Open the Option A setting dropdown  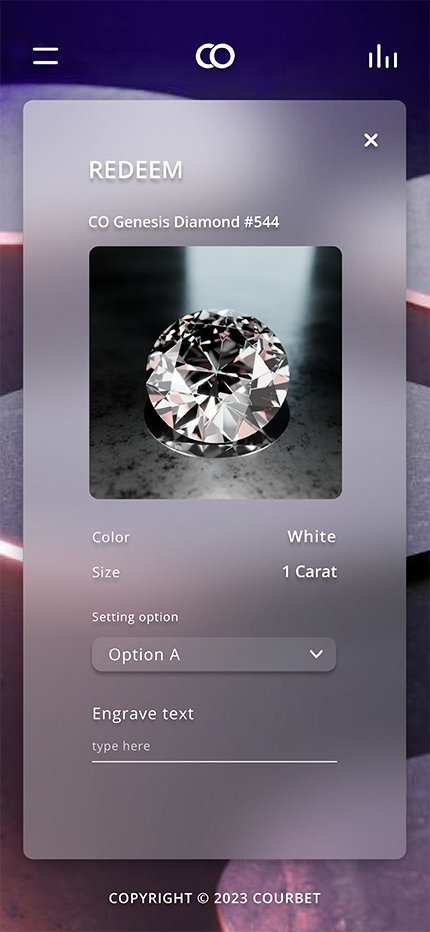coord(214,654)
